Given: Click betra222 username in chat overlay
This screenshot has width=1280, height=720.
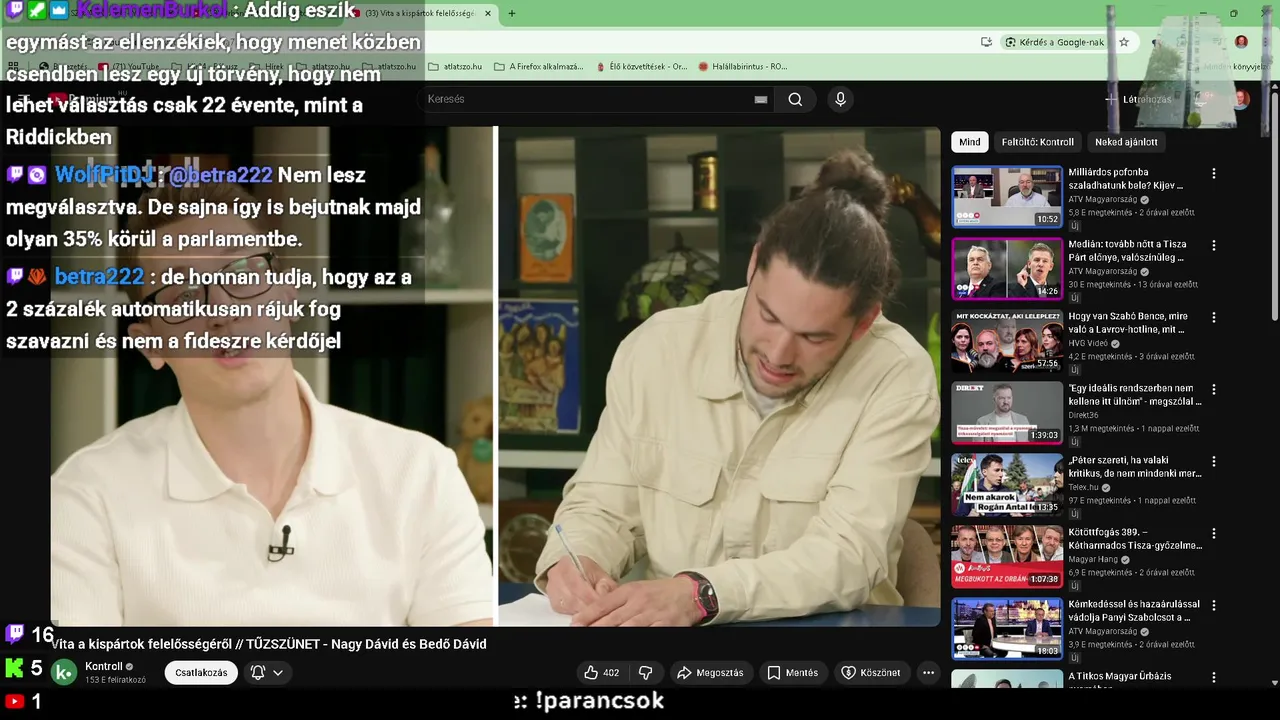Looking at the screenshot, I should 99,277.
